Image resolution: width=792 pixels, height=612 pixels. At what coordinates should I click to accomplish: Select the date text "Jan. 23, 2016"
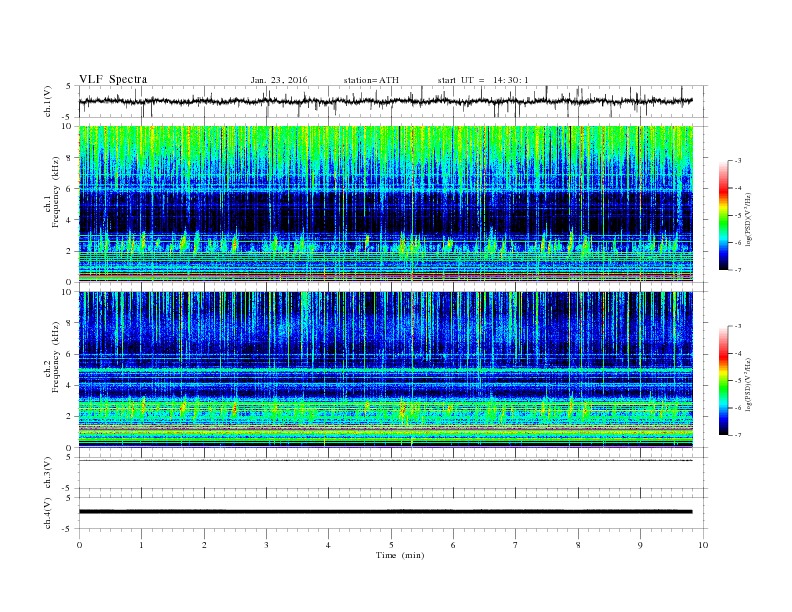(279, 80)
